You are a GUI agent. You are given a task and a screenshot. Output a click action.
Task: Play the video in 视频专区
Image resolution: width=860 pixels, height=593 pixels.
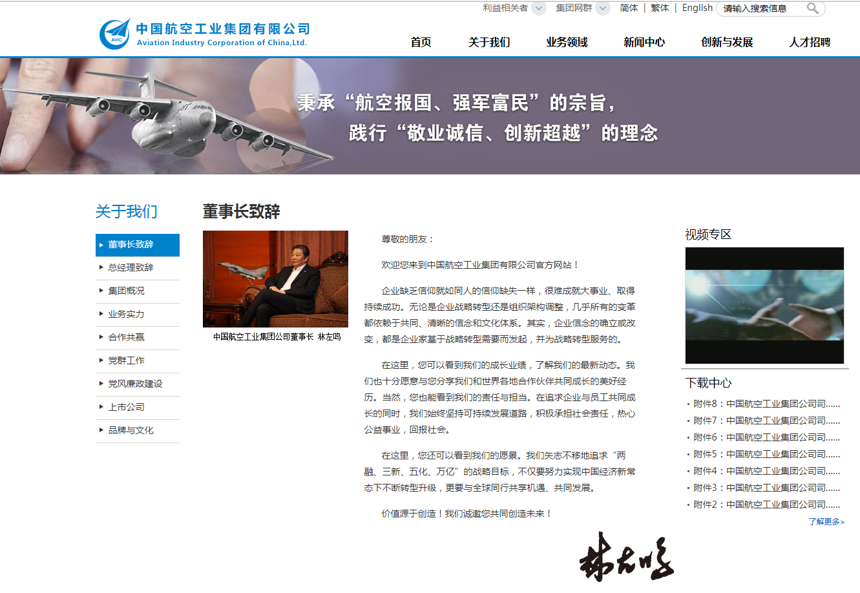click(765, 306)
